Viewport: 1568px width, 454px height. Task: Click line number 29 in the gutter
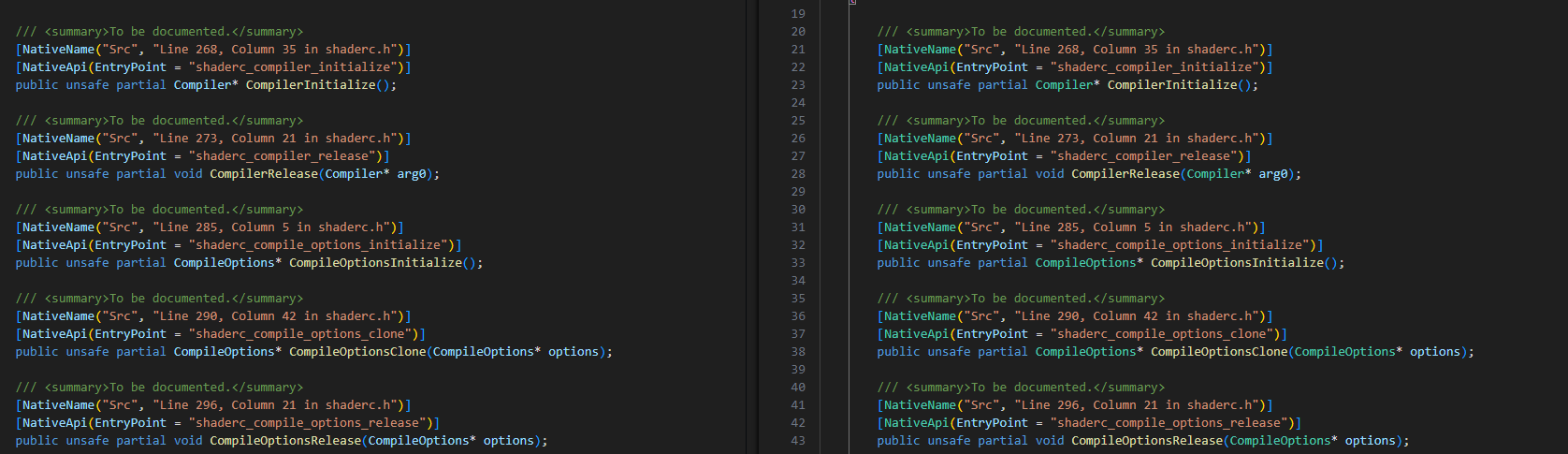coord(798,192)
